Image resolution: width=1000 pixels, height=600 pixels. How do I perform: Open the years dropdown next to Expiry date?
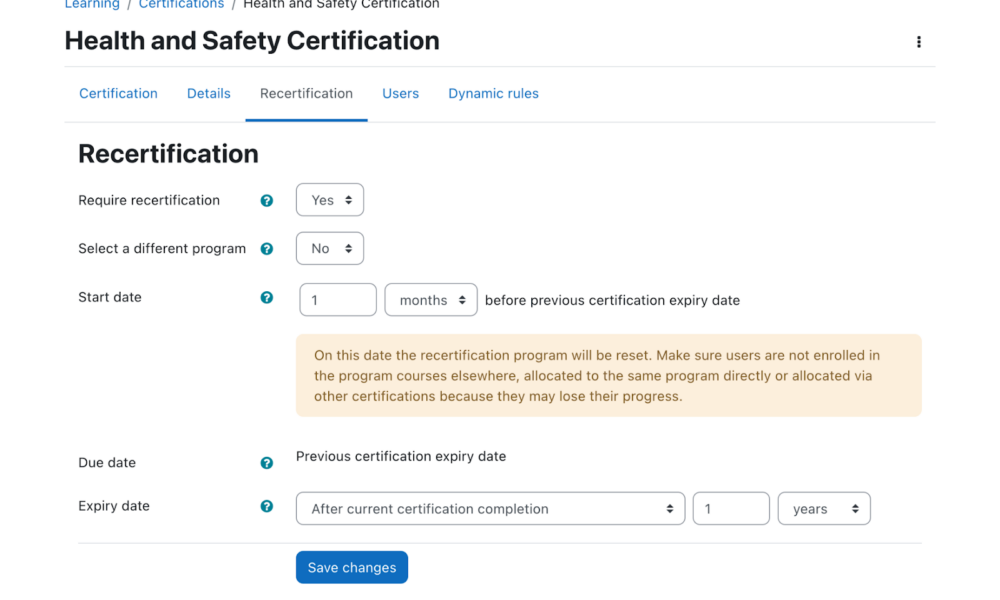[823, 508]
